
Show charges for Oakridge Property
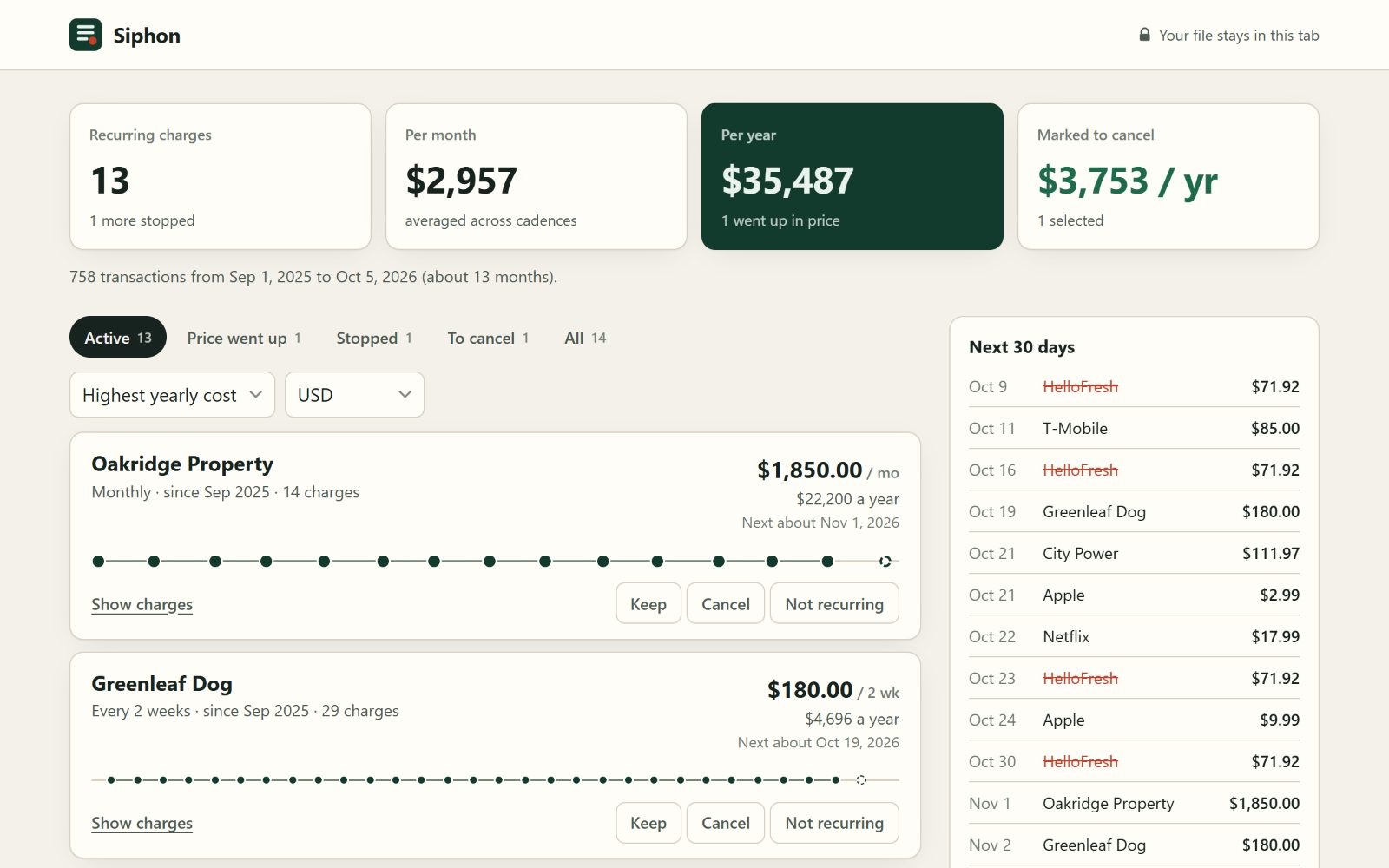(x=142, y=604)
